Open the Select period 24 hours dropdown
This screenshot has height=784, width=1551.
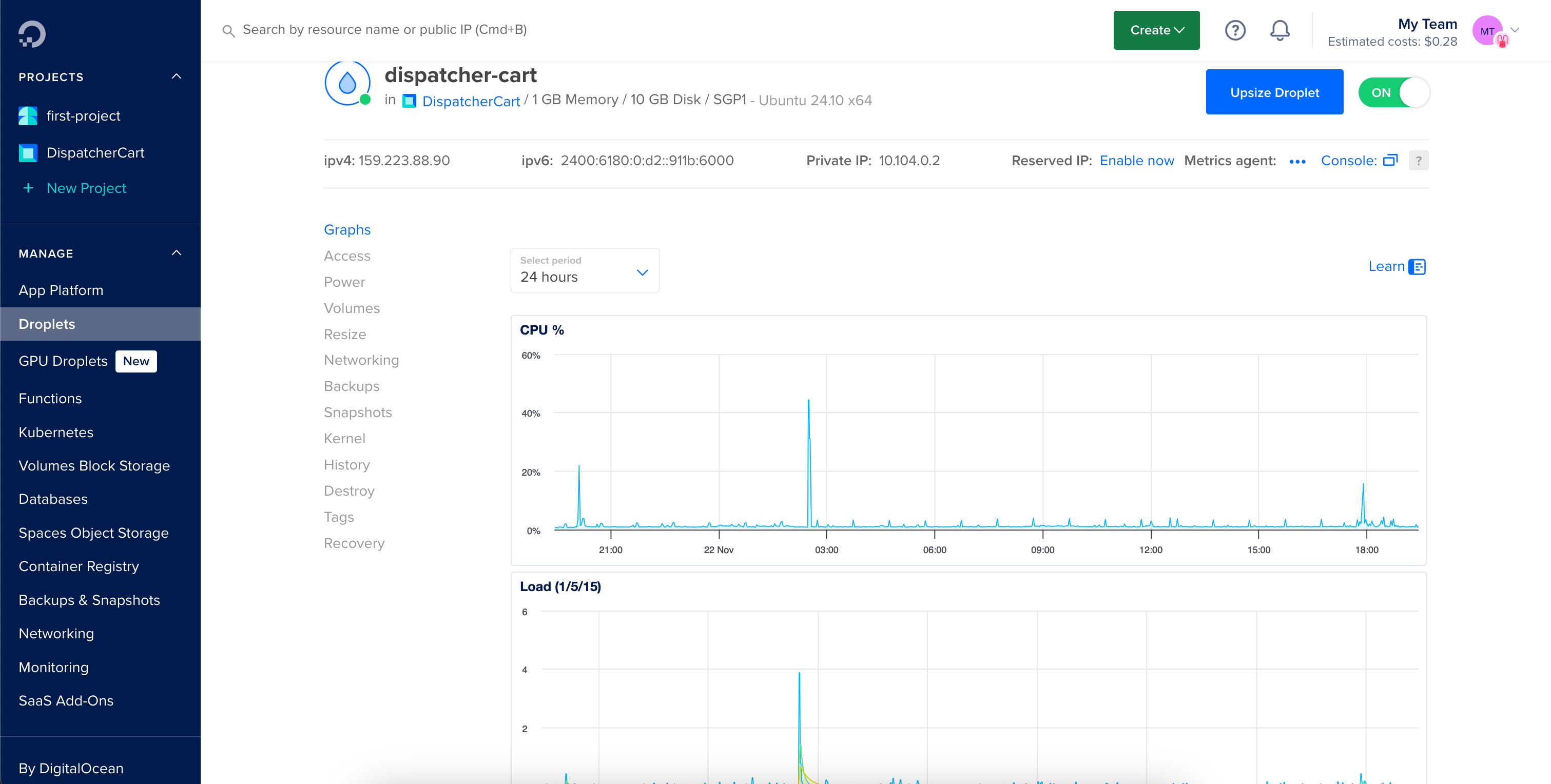pos(585,270)
